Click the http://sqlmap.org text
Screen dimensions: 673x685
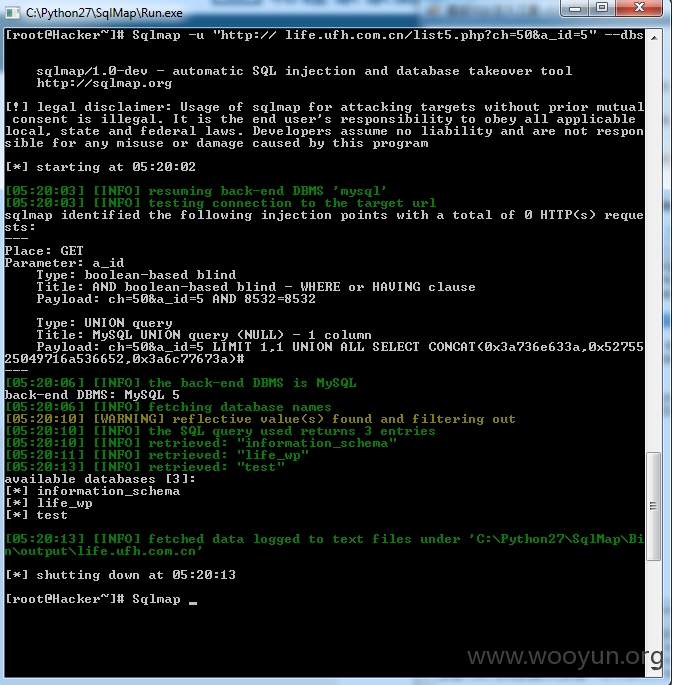tap(104, 83)
